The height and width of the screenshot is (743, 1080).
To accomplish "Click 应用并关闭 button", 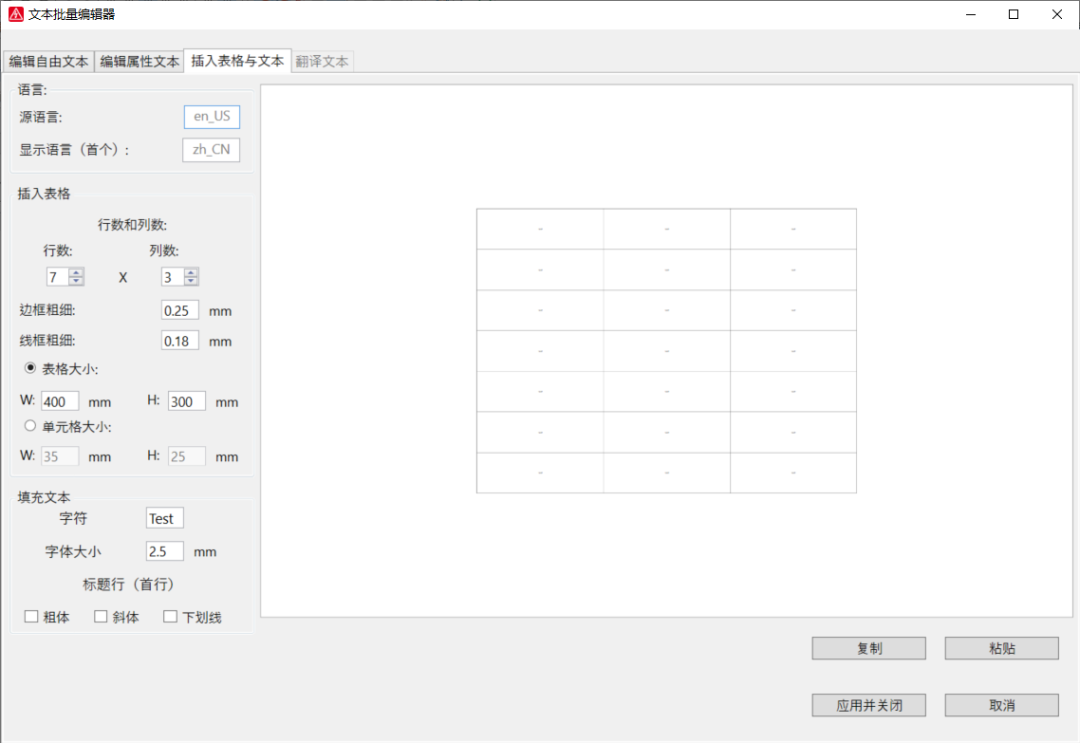I will 869,705.
